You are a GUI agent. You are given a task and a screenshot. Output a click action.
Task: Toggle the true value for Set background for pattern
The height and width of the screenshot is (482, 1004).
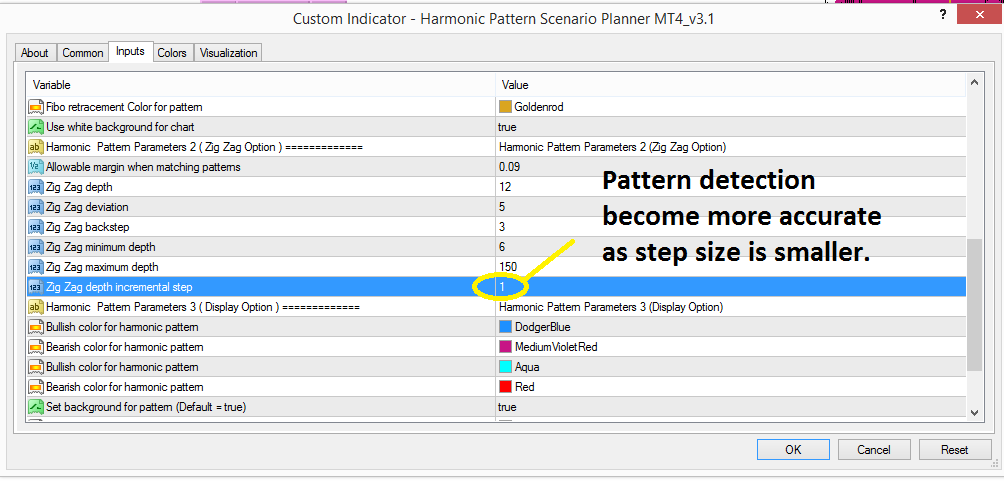[507, 407]
